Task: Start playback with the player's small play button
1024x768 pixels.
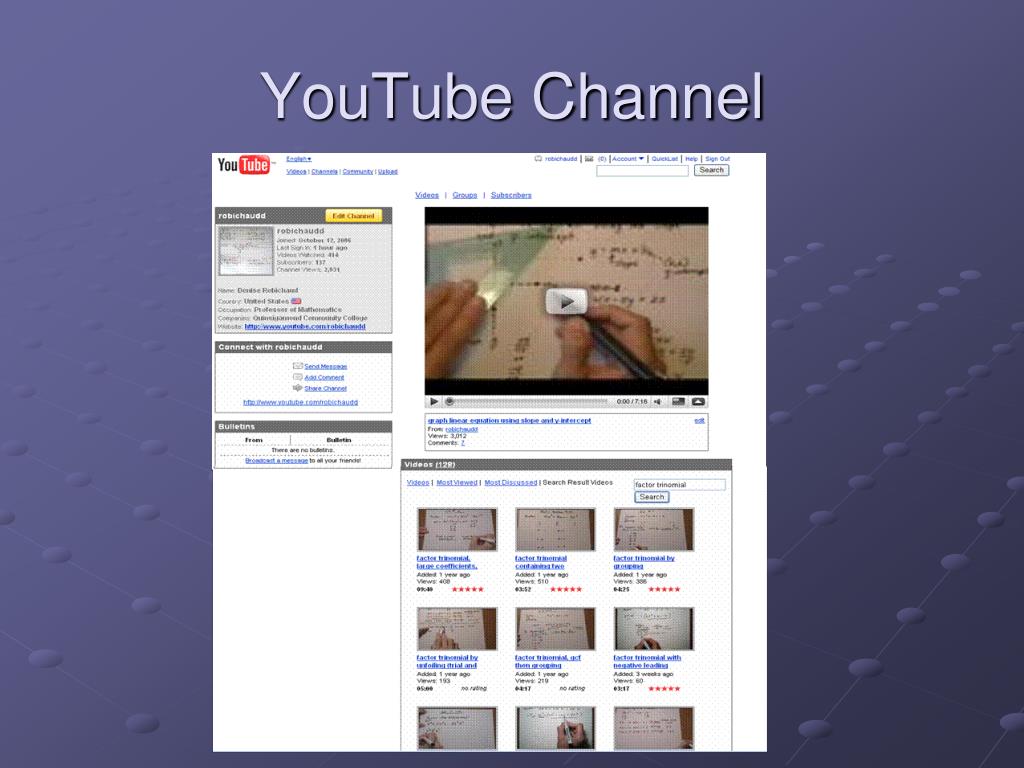Action: (x=434, y=402)
